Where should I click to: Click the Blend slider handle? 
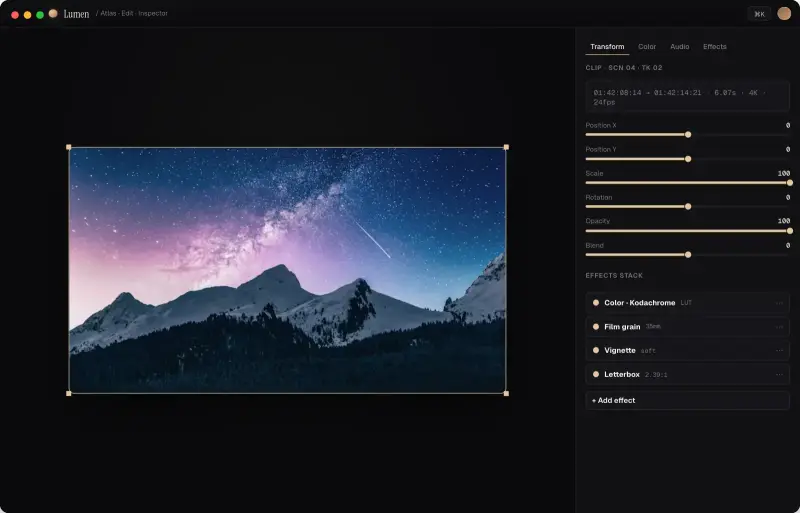pos(688,255)
